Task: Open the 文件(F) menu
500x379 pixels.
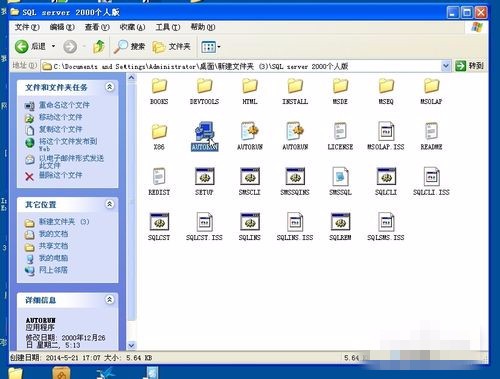Action: click(27, 27)
